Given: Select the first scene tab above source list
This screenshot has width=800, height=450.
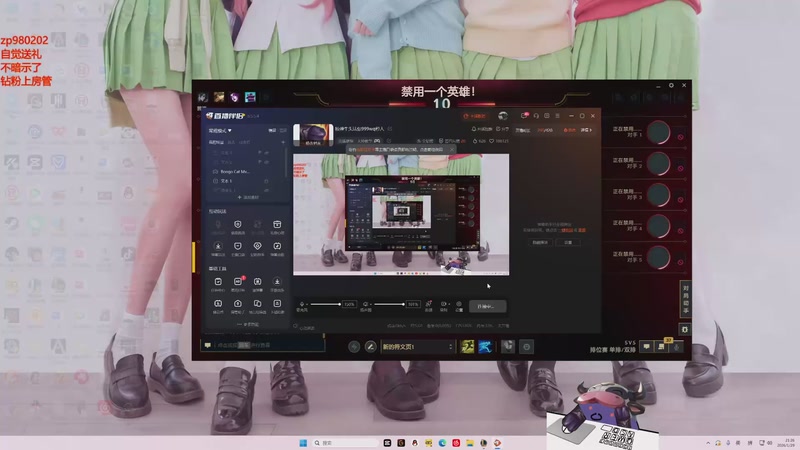Looking at the screenshot, I should click(x=217, y=142).
